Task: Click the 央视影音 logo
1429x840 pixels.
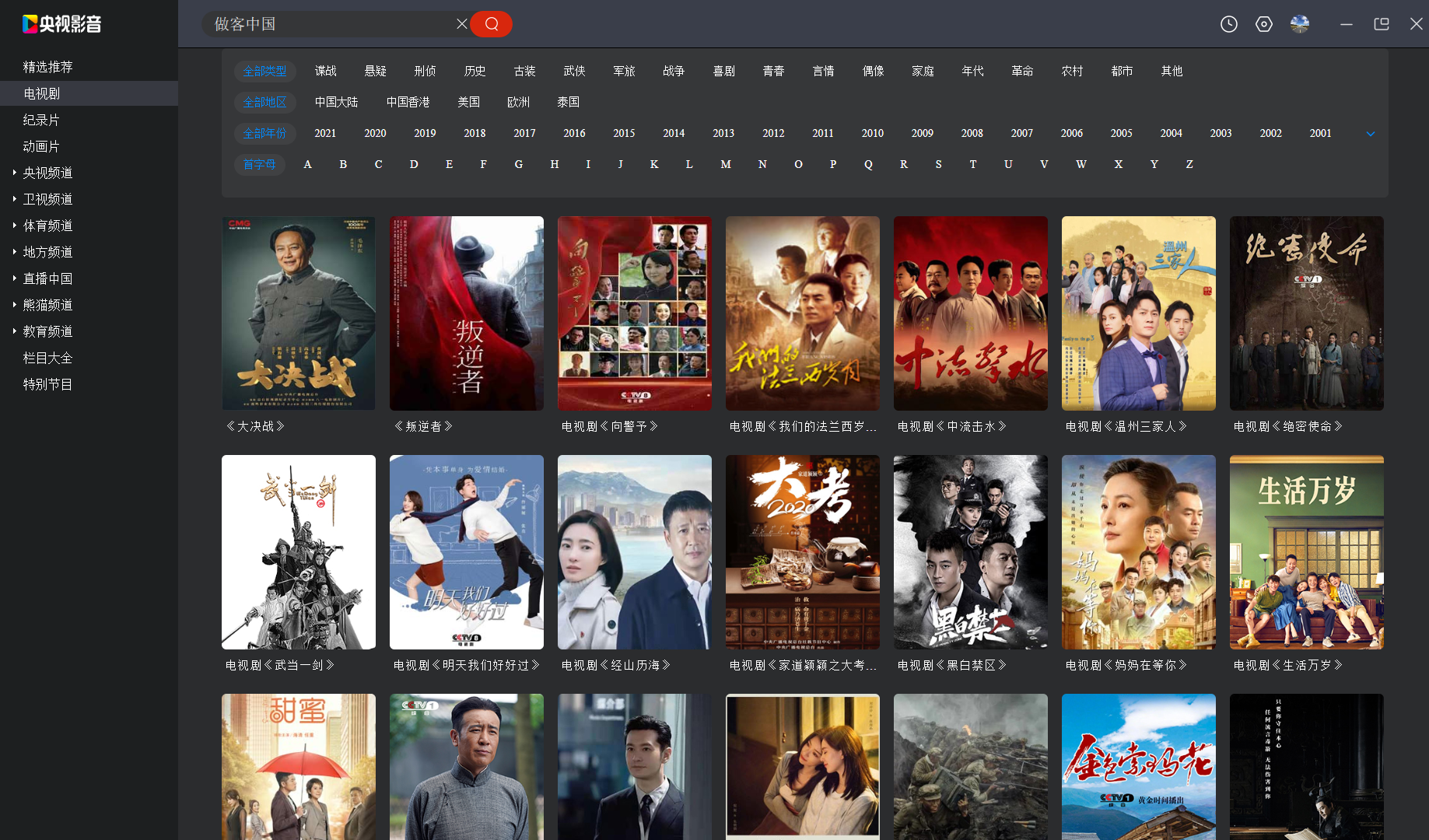Action: point(62,24)
